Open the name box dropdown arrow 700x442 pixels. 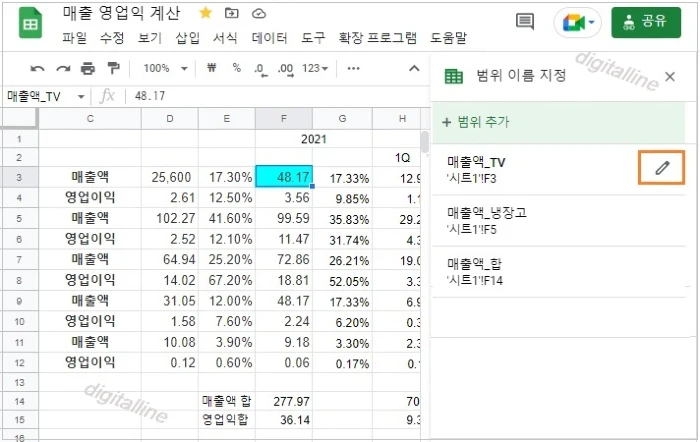tap(81, 96)
